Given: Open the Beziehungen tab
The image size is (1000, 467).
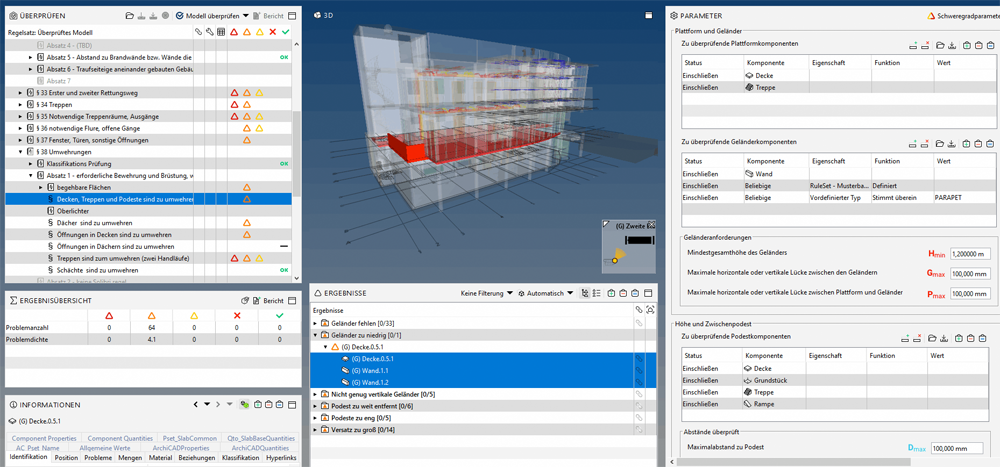Looking at the screenshot, I should pyautogui.click(x=196, y=458).
